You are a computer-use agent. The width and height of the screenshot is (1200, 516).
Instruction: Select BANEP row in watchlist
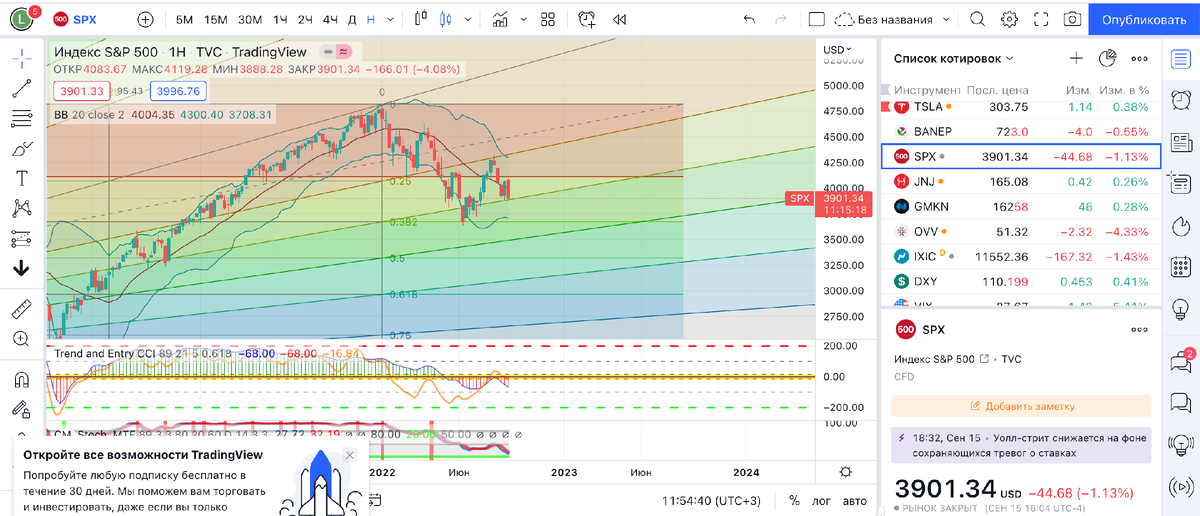[x=1020, y=131]
